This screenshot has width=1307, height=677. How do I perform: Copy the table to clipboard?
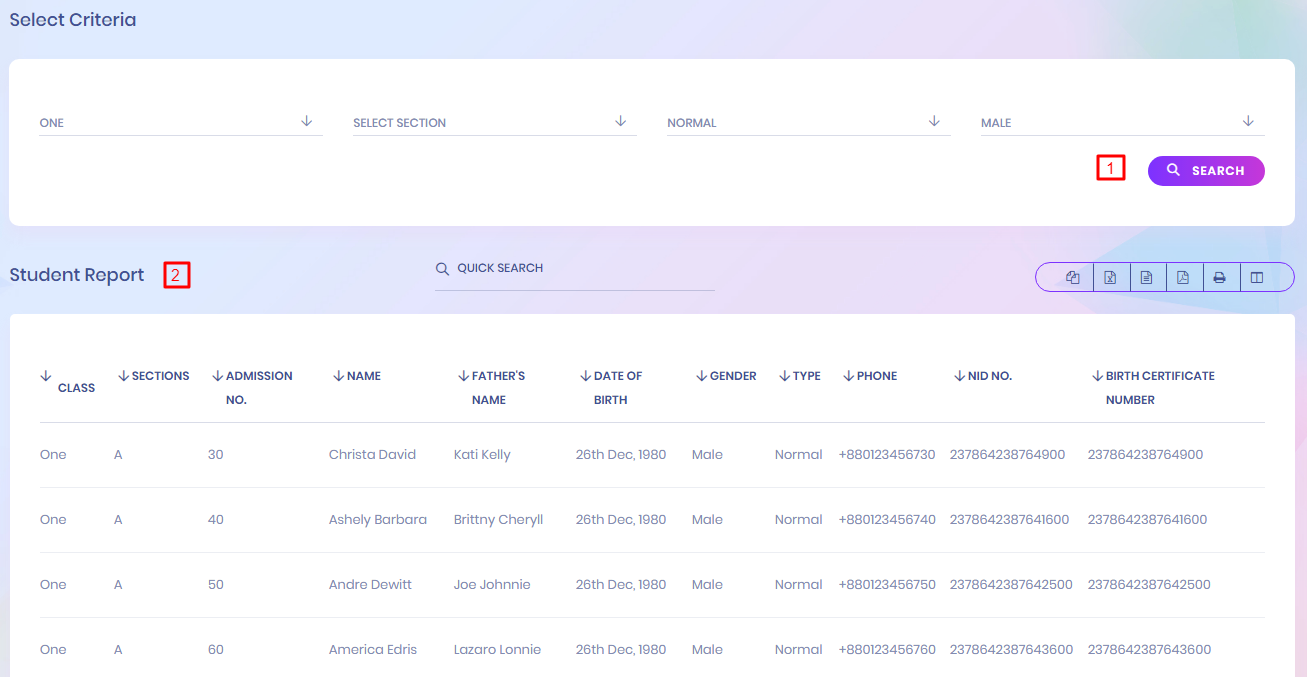pos(1073,278)
